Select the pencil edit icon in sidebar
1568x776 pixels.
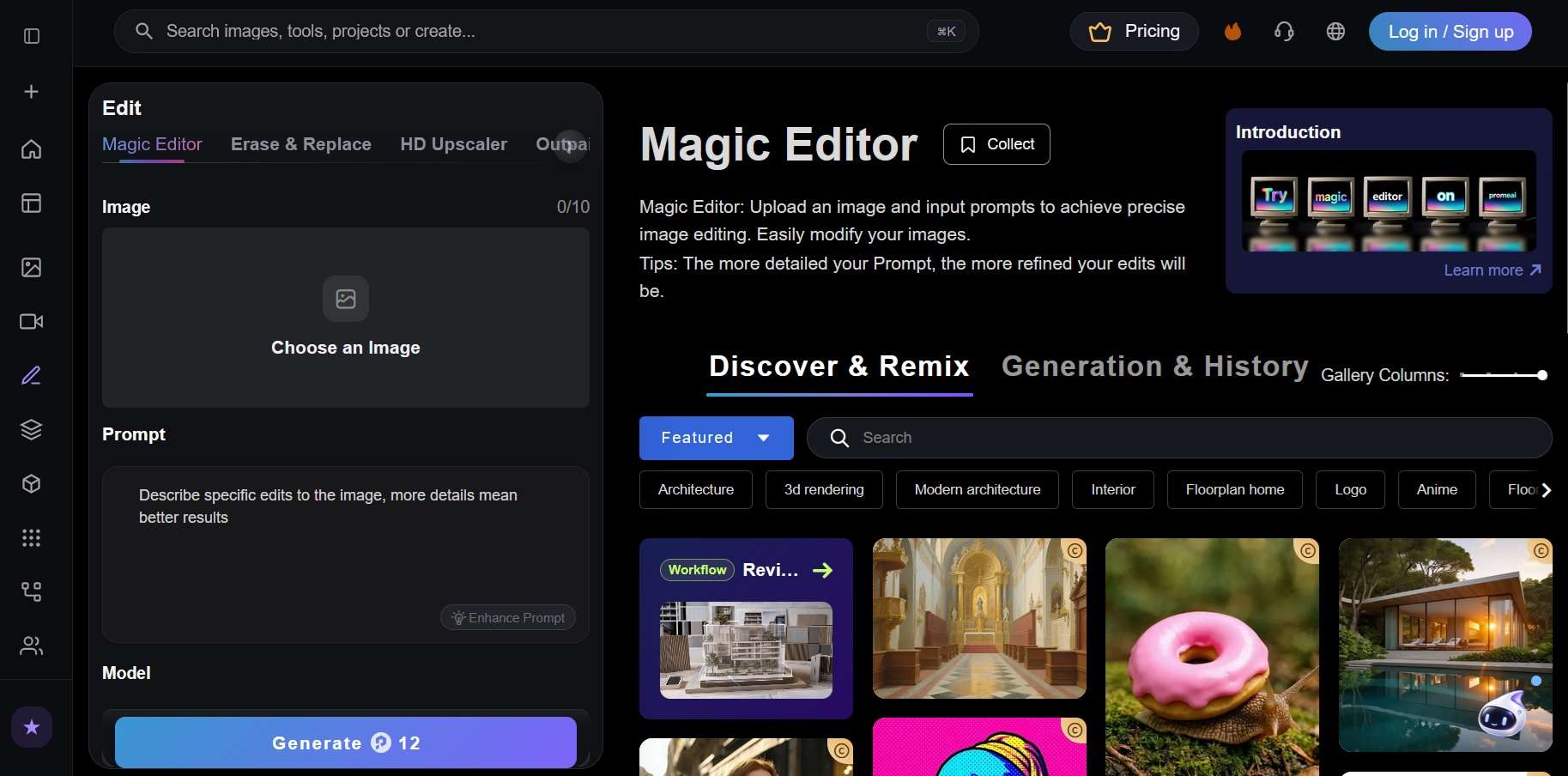pos(32,376)
